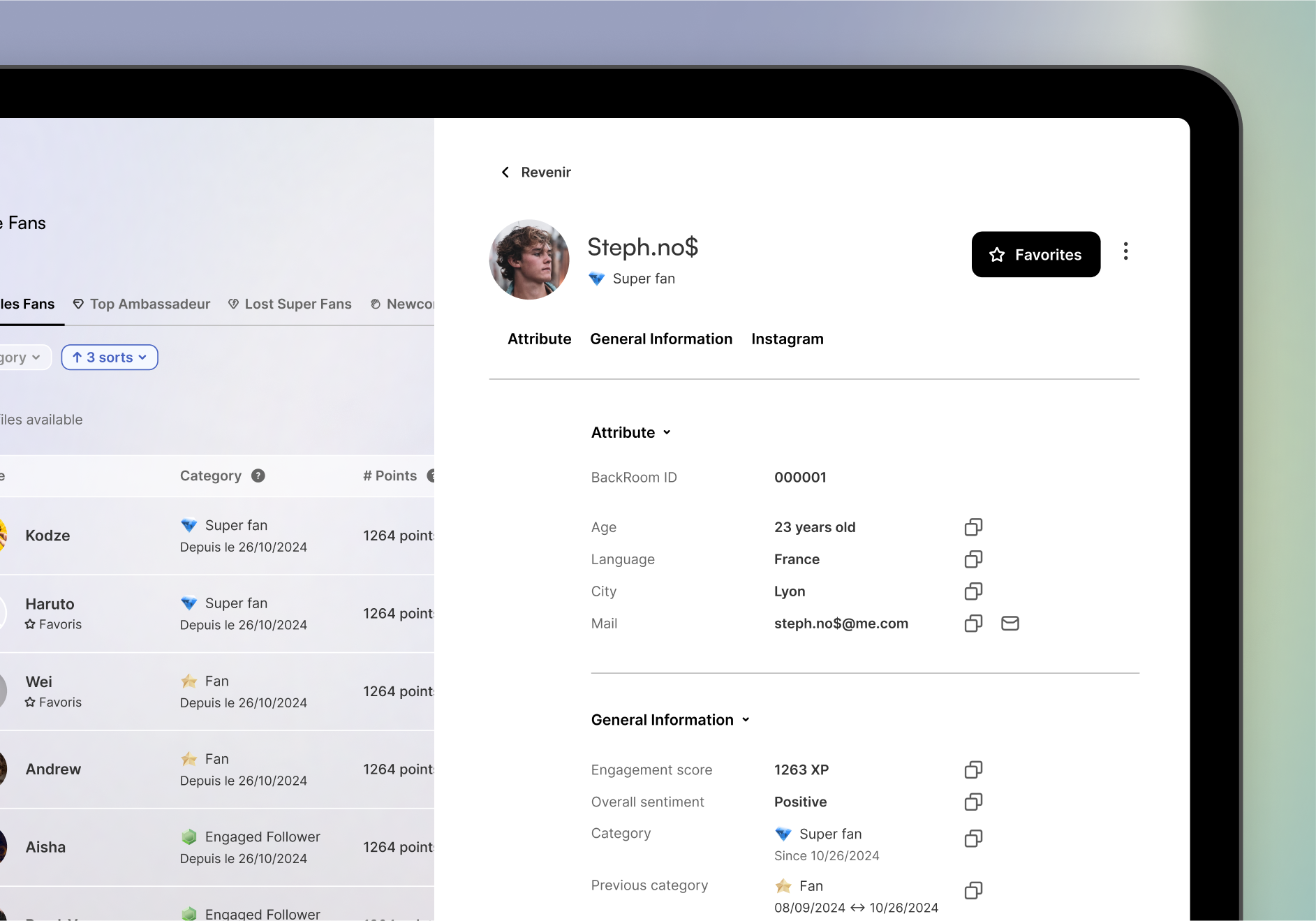
Task: Open the three-dot more options menu
Action: click(x=1125, y=251)
